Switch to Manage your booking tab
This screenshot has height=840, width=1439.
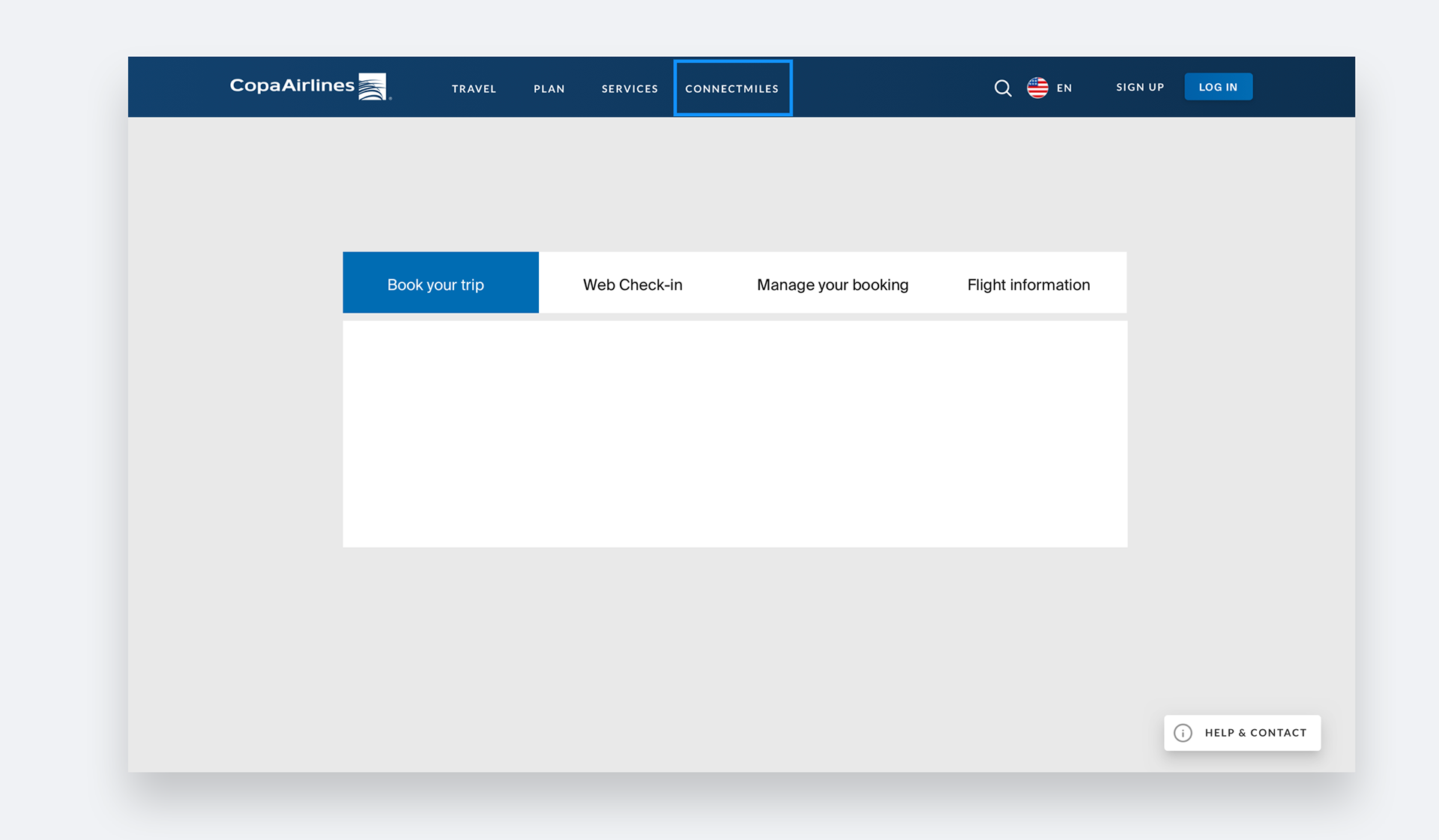(x=833, y=285)
